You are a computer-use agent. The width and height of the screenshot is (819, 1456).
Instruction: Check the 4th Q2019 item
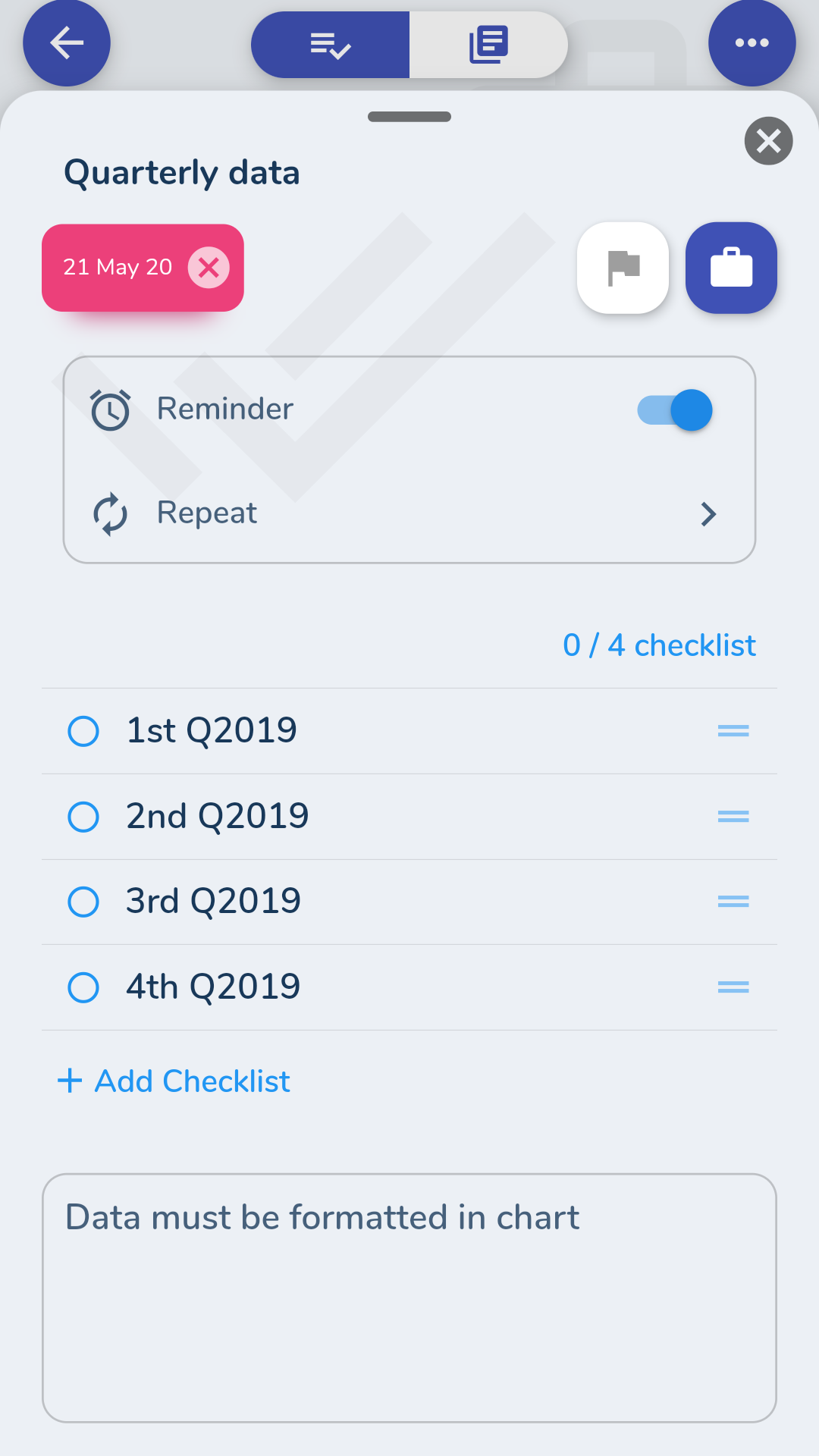pyautogui.click(x=83, y=987)
